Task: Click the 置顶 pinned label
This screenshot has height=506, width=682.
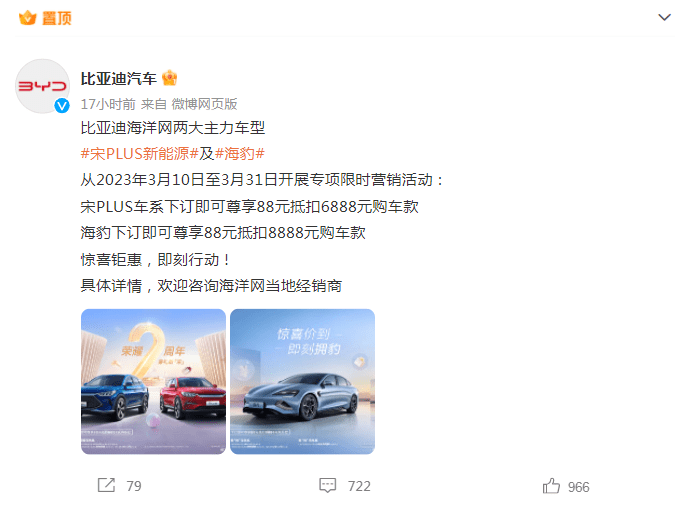Action: [x=57, y=18]
